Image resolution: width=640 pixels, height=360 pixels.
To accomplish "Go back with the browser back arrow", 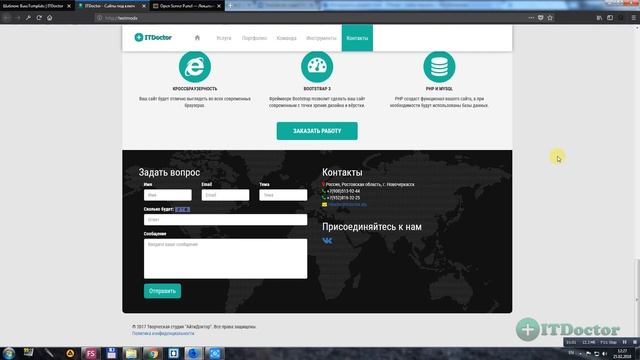I will (7, 18).
